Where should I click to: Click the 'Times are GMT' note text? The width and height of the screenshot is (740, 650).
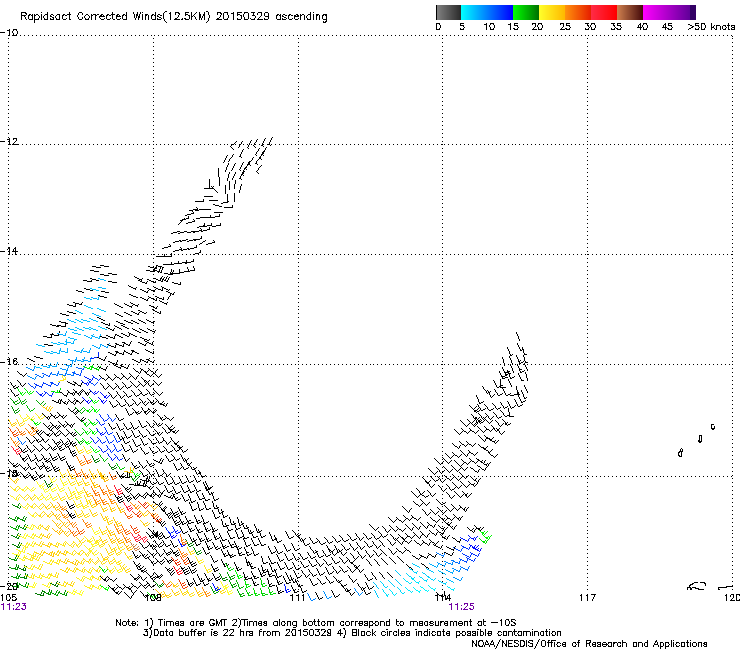191,623
